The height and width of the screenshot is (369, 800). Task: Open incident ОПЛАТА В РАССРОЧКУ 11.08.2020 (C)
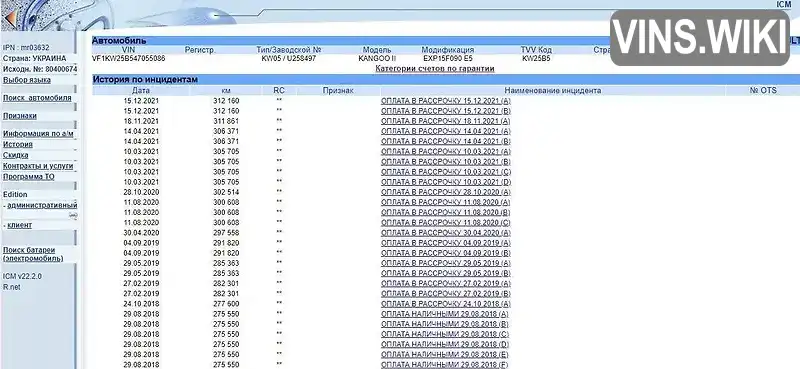(x=445, y=223)
